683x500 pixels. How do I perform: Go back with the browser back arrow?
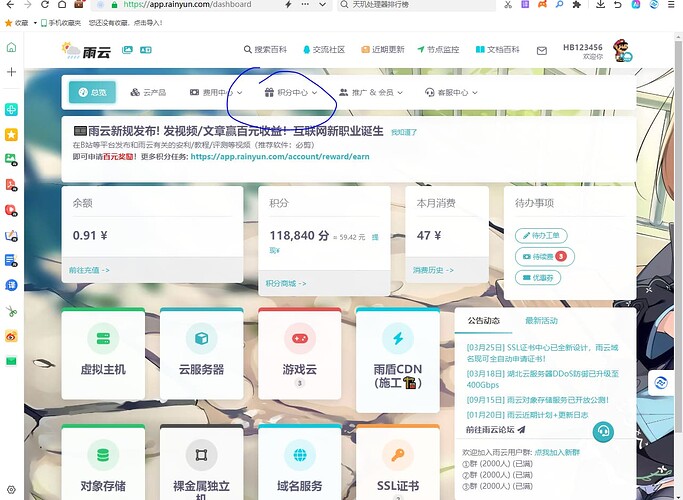point(10,5)
